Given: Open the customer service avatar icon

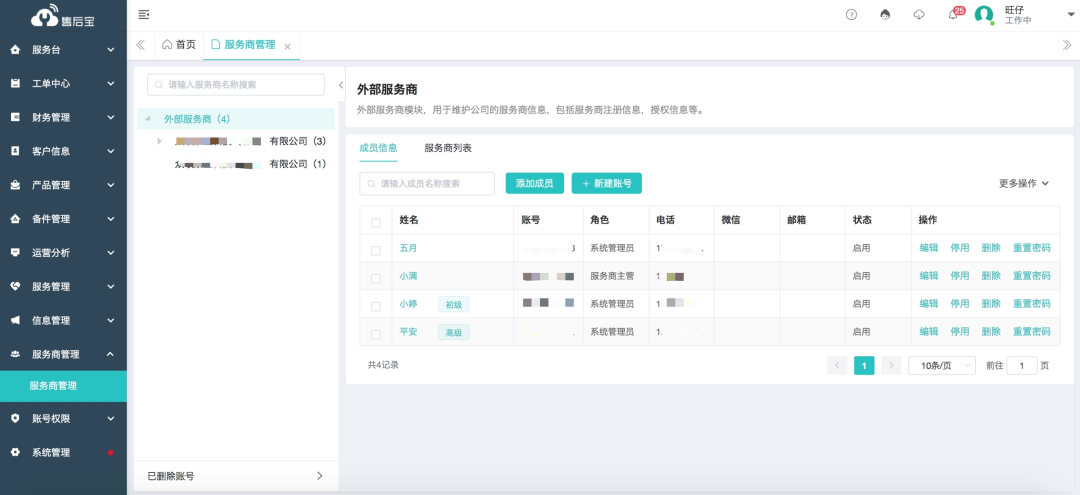Looking at the screenshot, I should [x=885, y=14].
